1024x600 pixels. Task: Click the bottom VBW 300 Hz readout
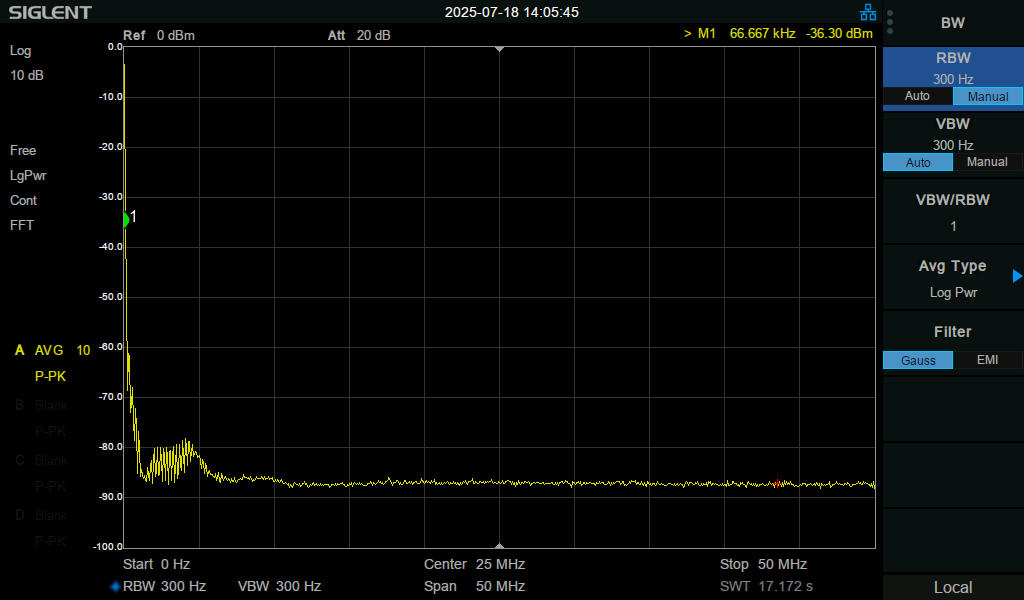(279, 586)
